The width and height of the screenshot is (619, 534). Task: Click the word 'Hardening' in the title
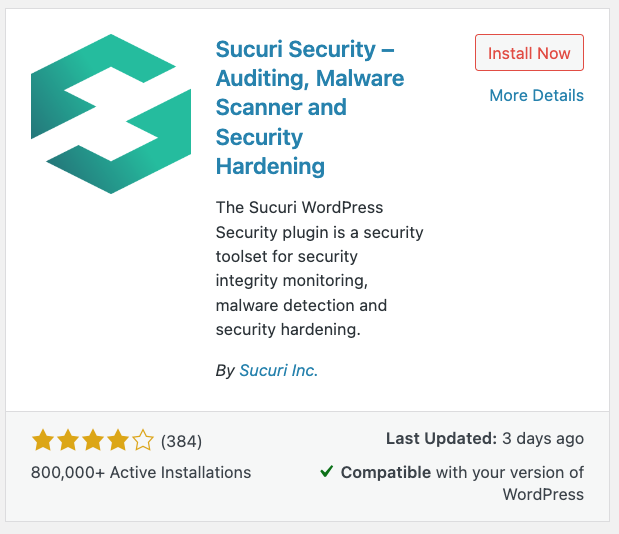[270, 166]
